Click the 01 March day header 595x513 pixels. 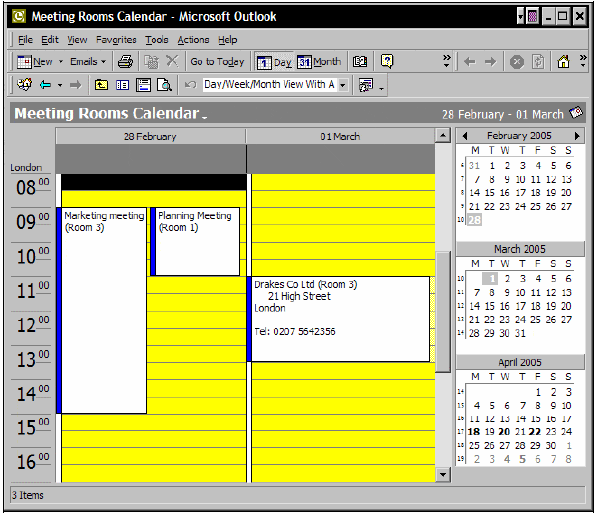click(x=340, y=136)
